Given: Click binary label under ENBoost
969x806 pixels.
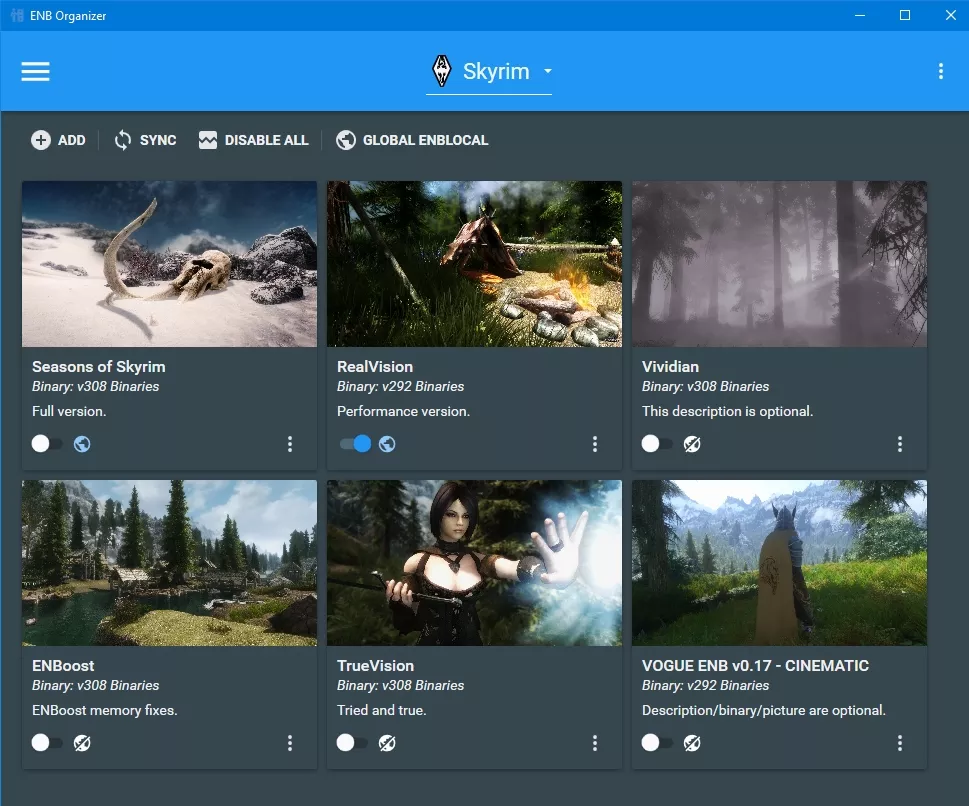Looking at the screenshot, I should 96,686.
